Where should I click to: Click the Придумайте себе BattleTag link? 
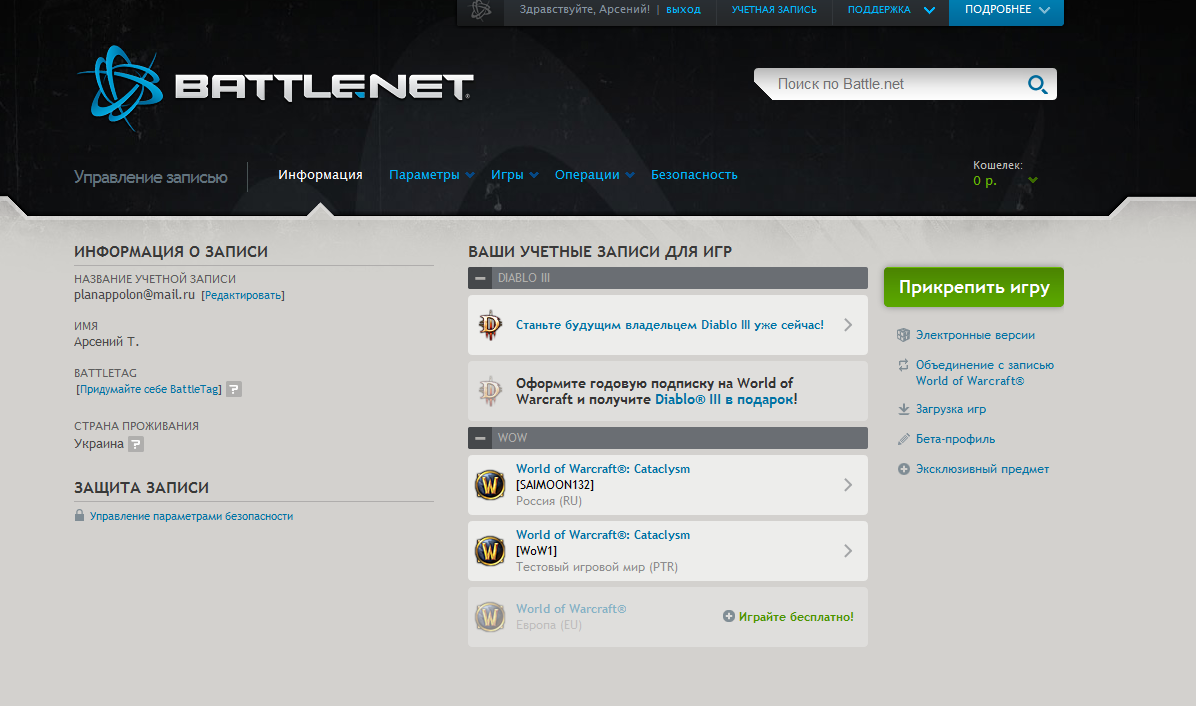pos(150,390)
